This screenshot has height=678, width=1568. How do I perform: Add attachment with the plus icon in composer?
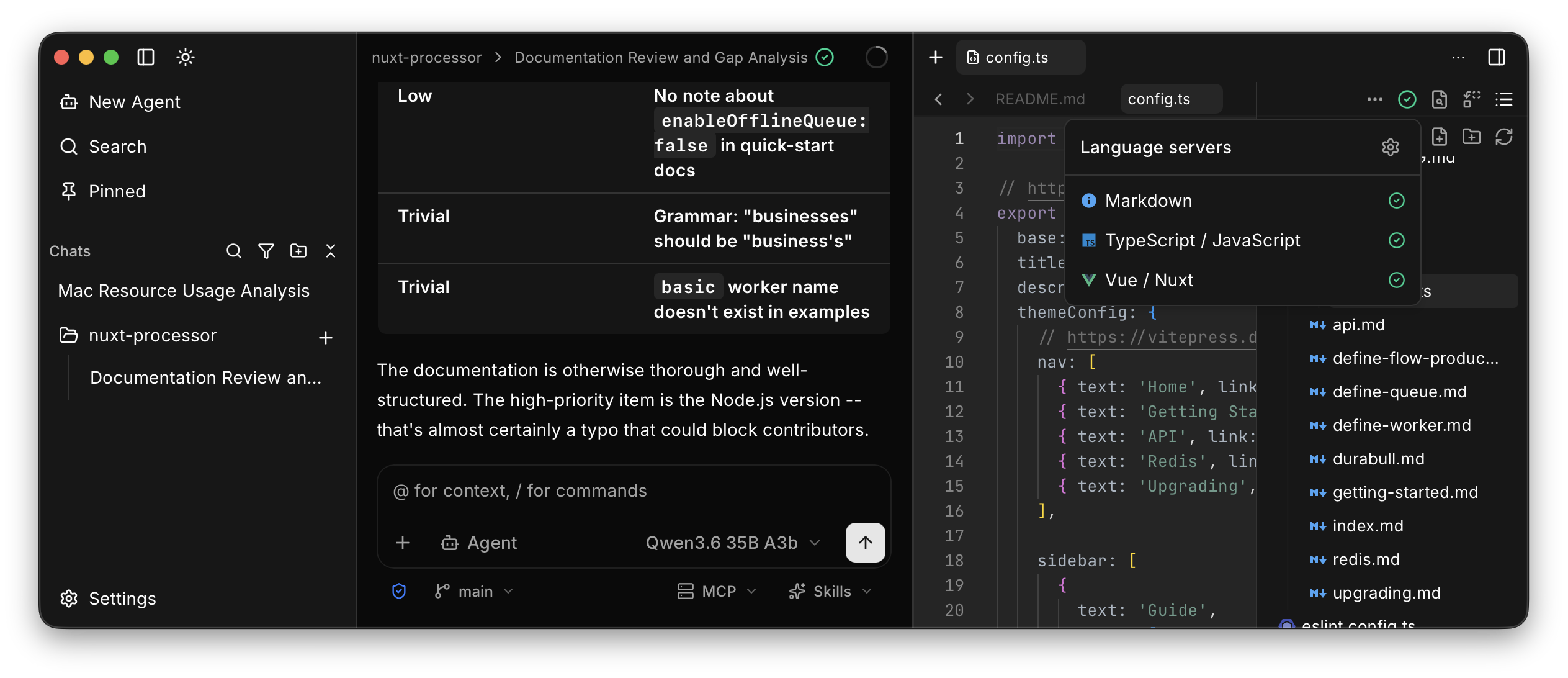403,543
